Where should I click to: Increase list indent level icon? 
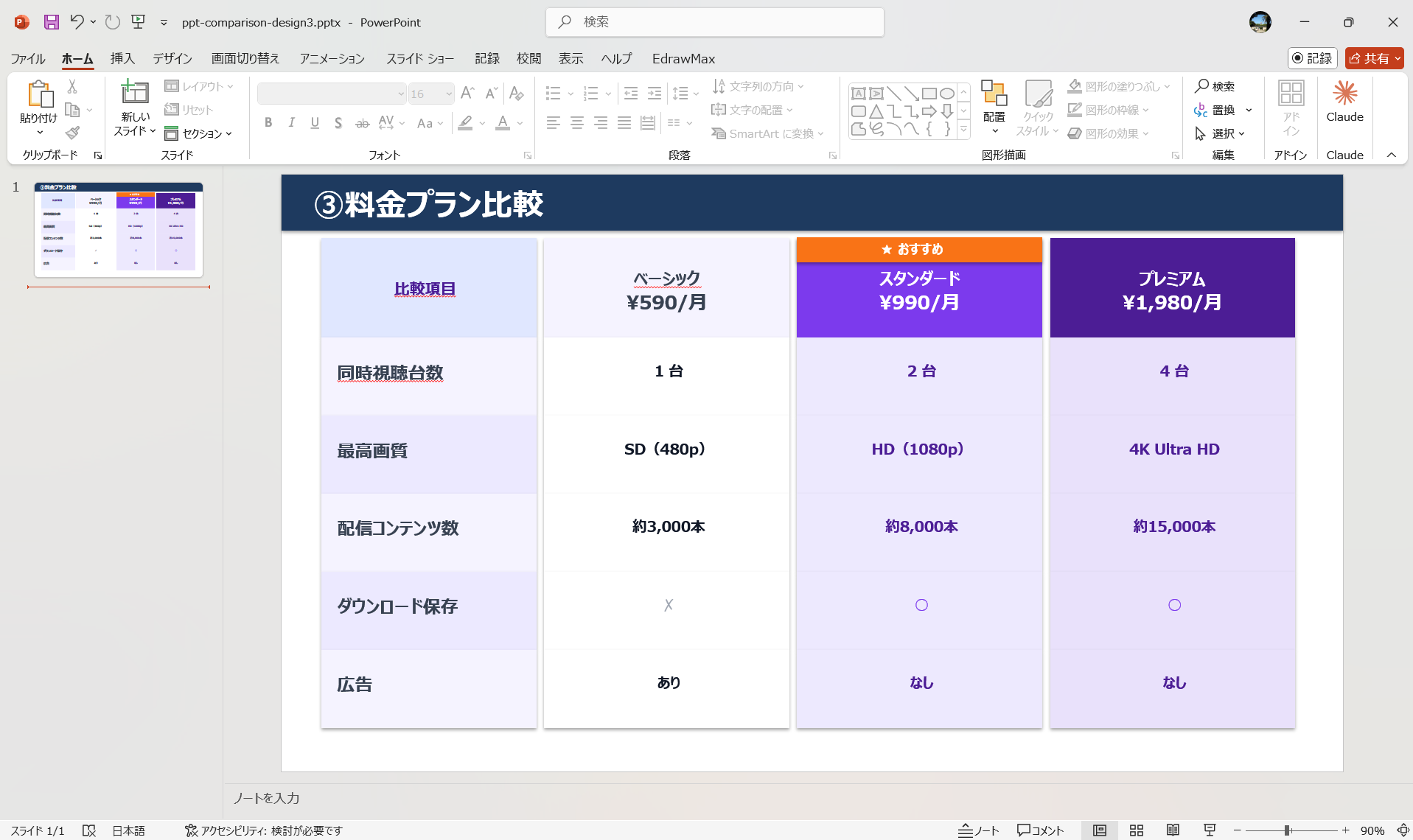click(x=655, y=94)
